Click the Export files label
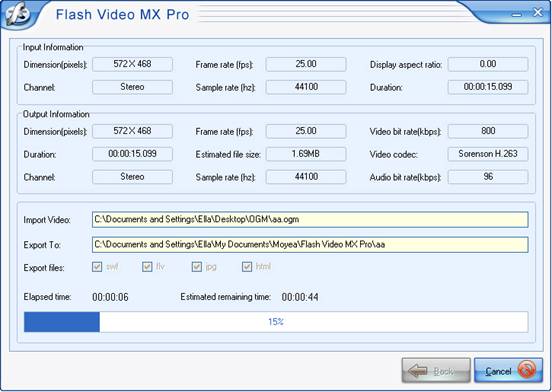 [44, 268]
